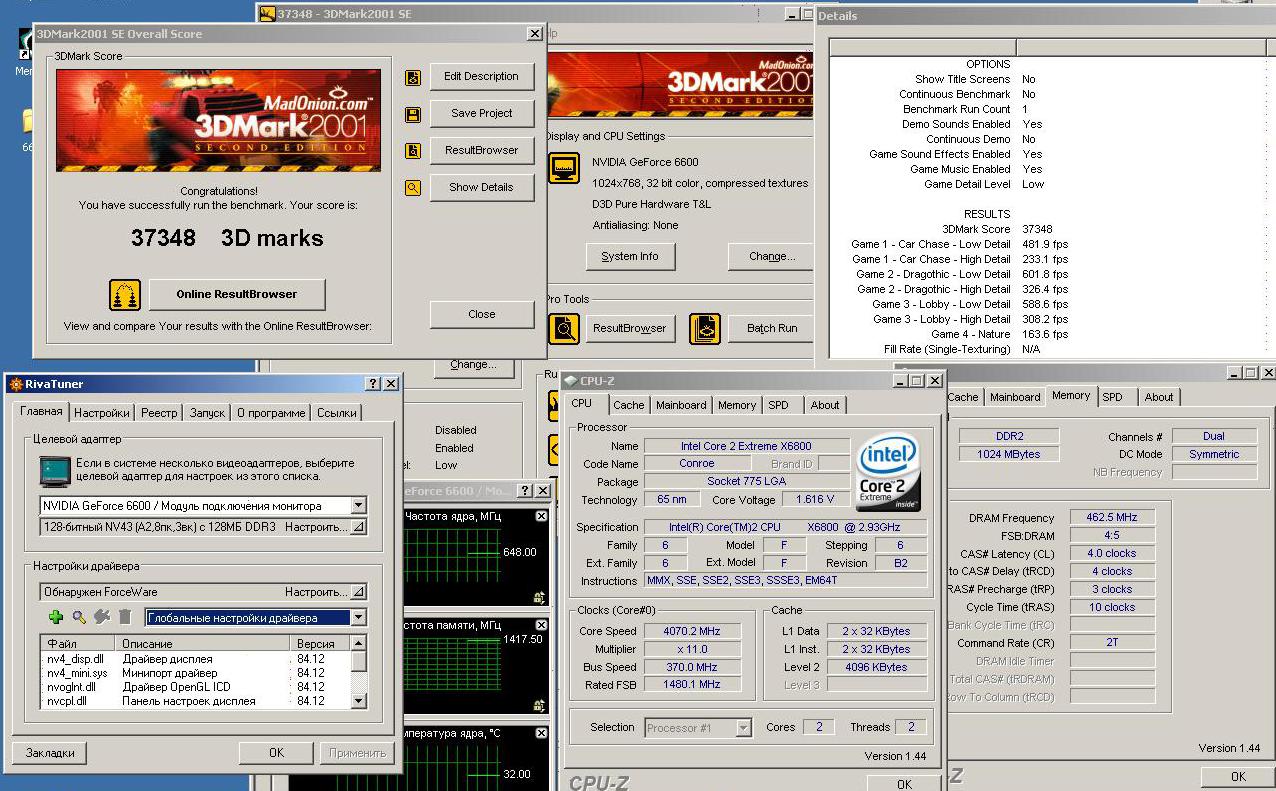This screenshot has width=1276, height=791.
Task: Click the Версия column header in the driver list
Action: click(x=321, y=644)
